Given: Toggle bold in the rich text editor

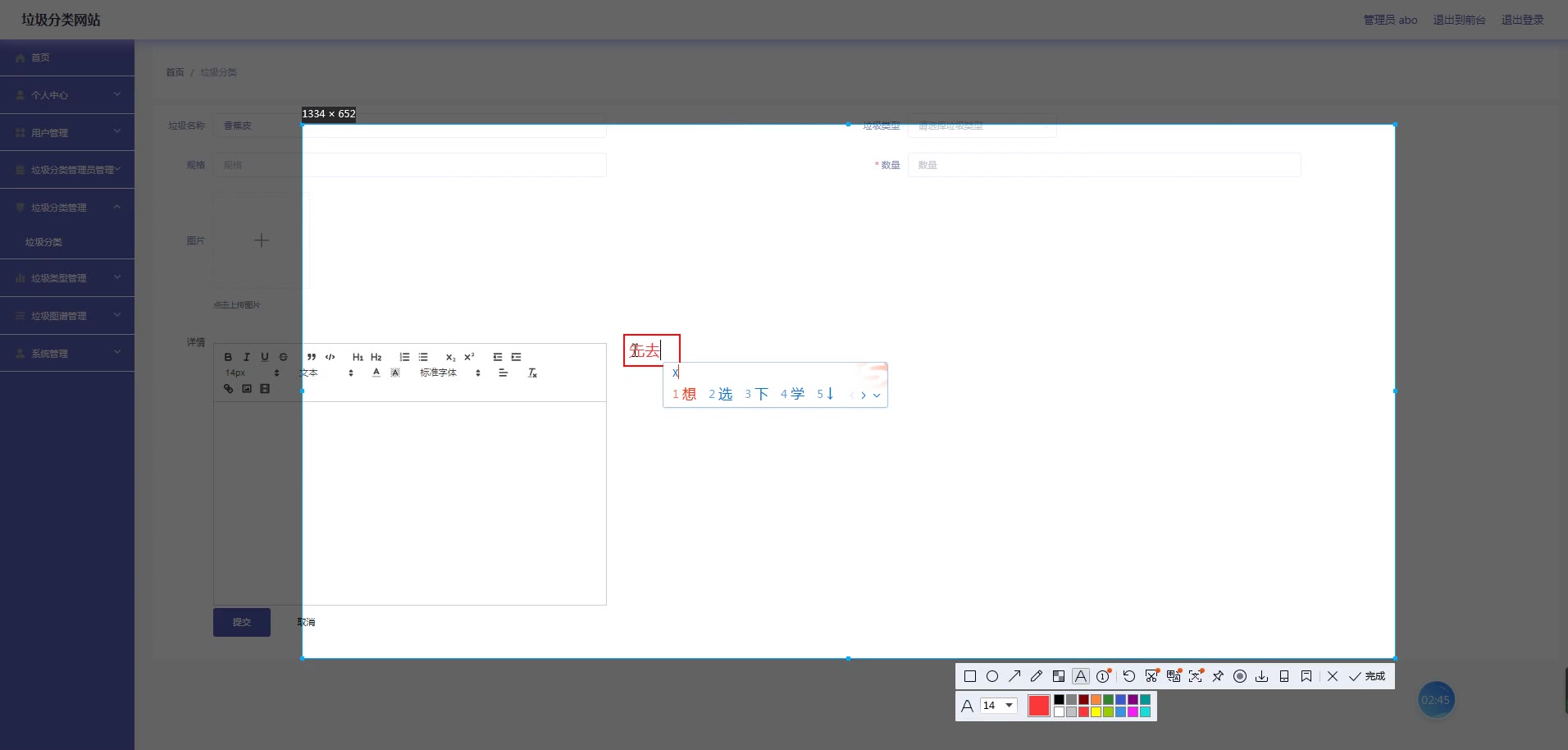Looking at the screenshot, I should pyautogui.click(x=228, y=357).
